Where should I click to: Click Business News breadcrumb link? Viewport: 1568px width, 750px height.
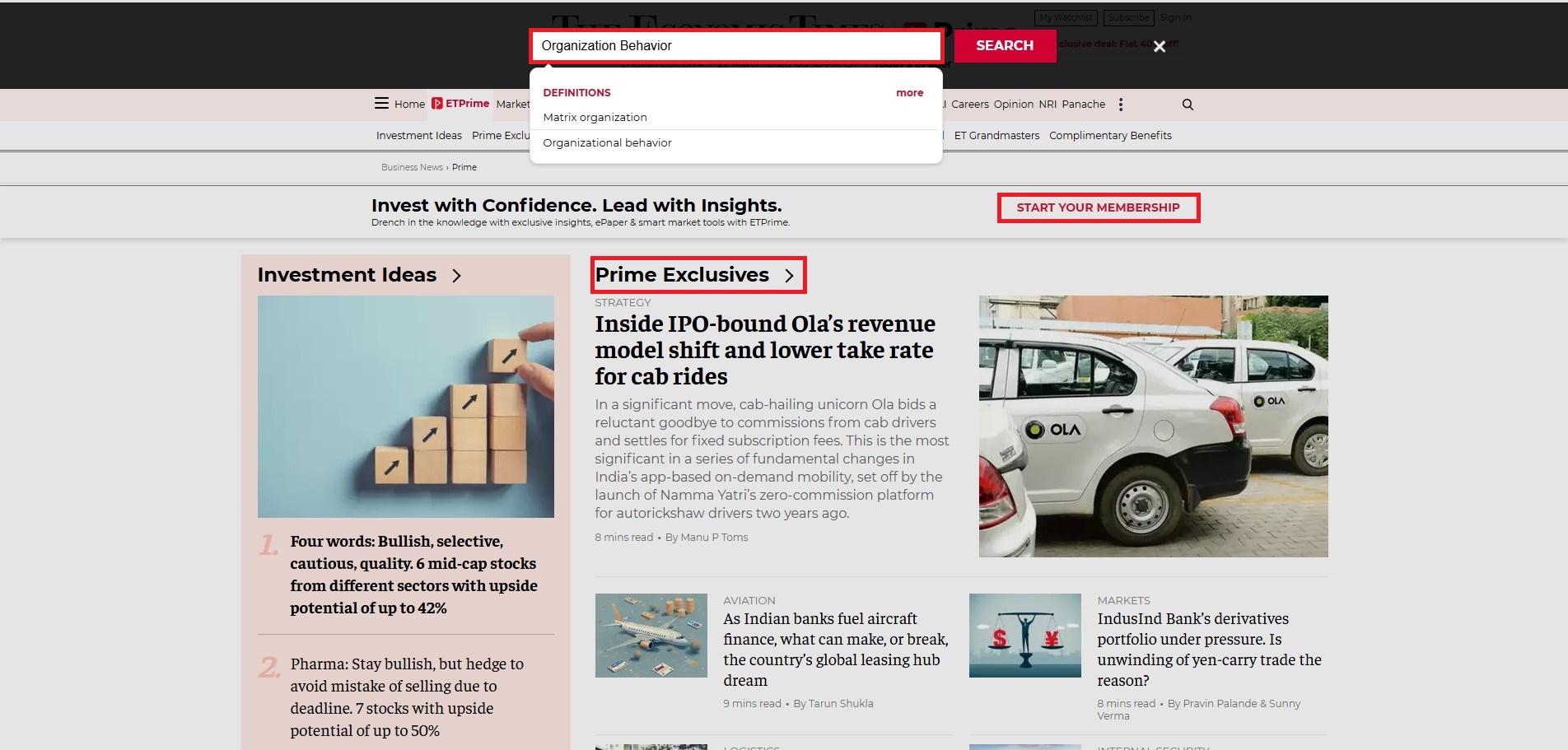click(412, 167)
